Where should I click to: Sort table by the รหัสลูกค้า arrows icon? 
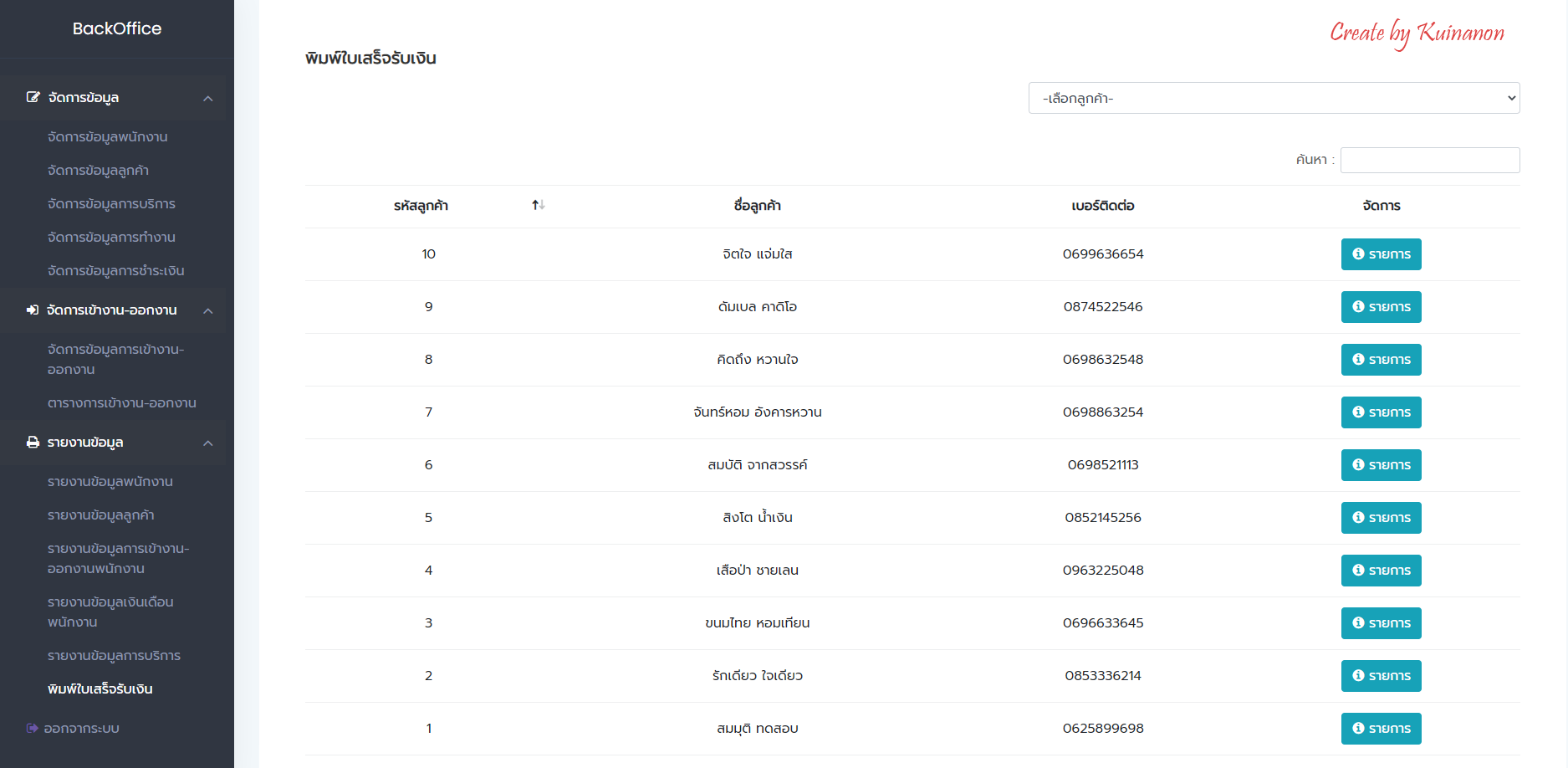coord(538,206)
